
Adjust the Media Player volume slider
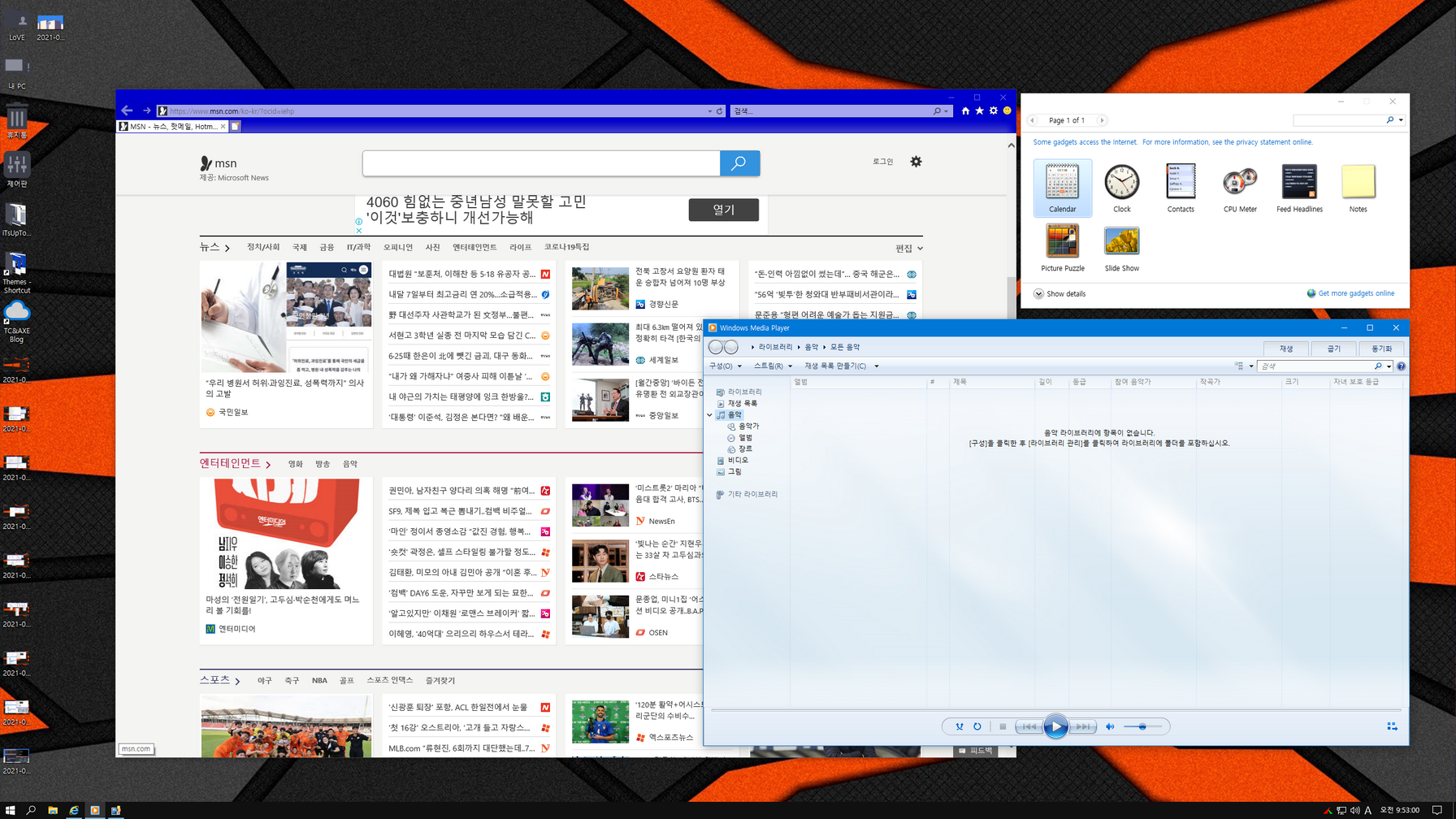[1142, 726]
